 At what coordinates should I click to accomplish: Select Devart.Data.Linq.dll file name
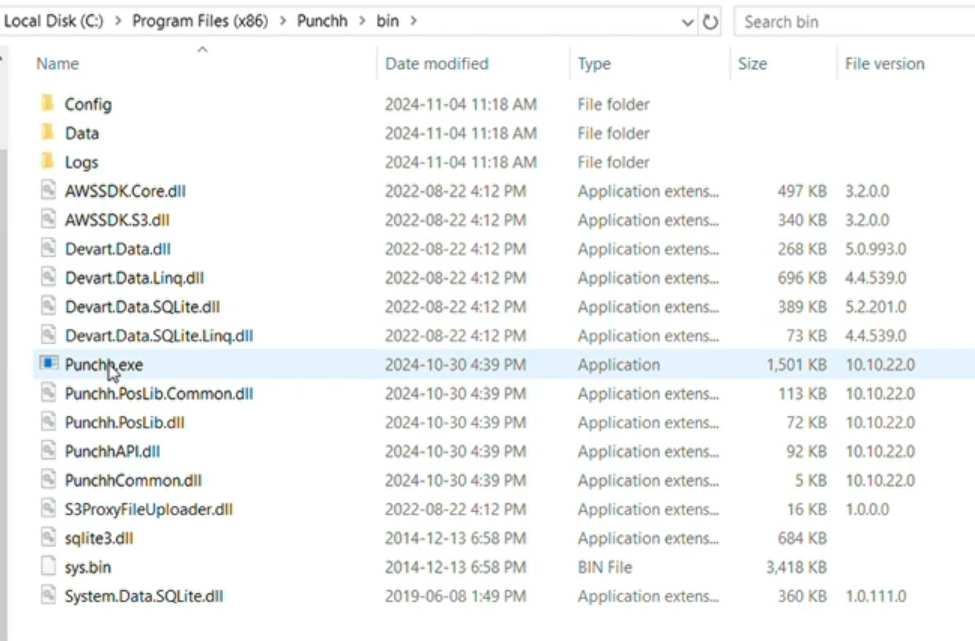coord(134,278)
